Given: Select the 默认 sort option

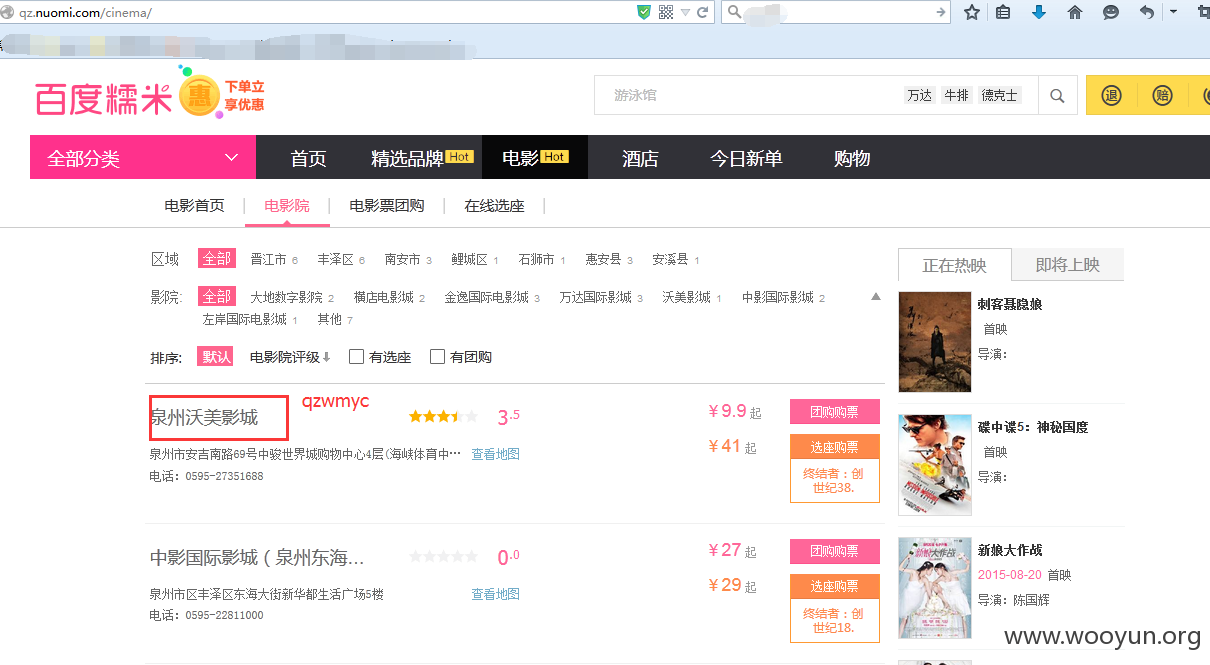Looking at the screenshot, I should pyautogui.click(x=216, y=357).
